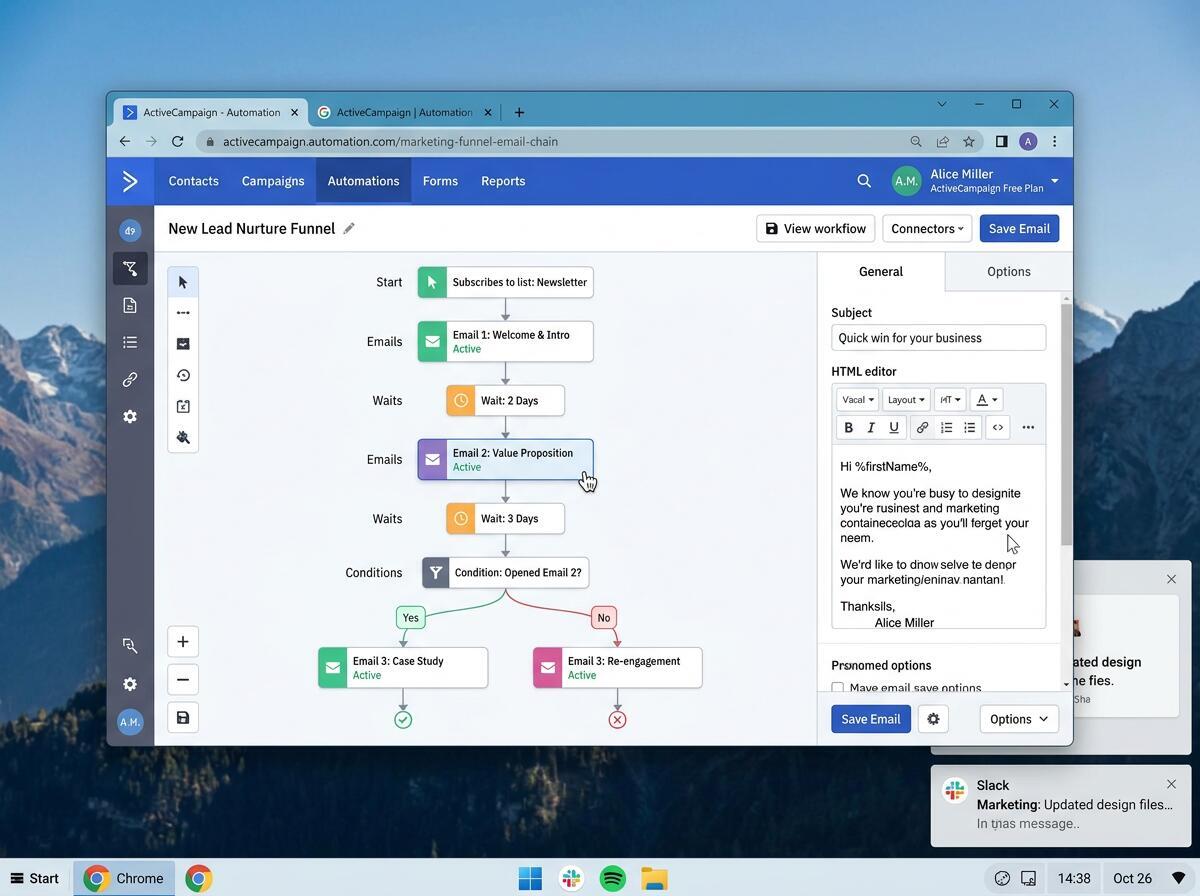Open more editor tools ellipsis

click(x=1028, y=428)
